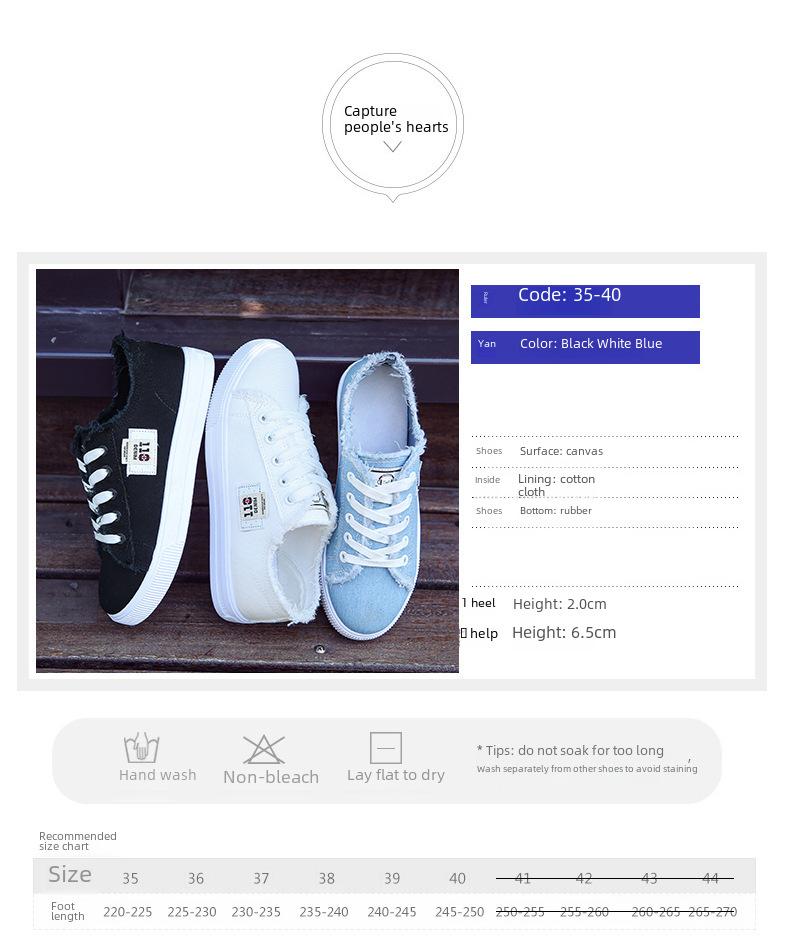Select size 38 in the size chart
Screen dimensions: 790x942
[327, 878]
